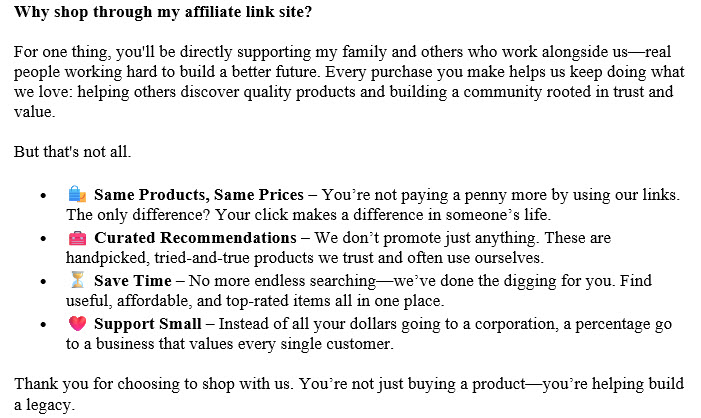Click the hourglass emoji icon

77,280
